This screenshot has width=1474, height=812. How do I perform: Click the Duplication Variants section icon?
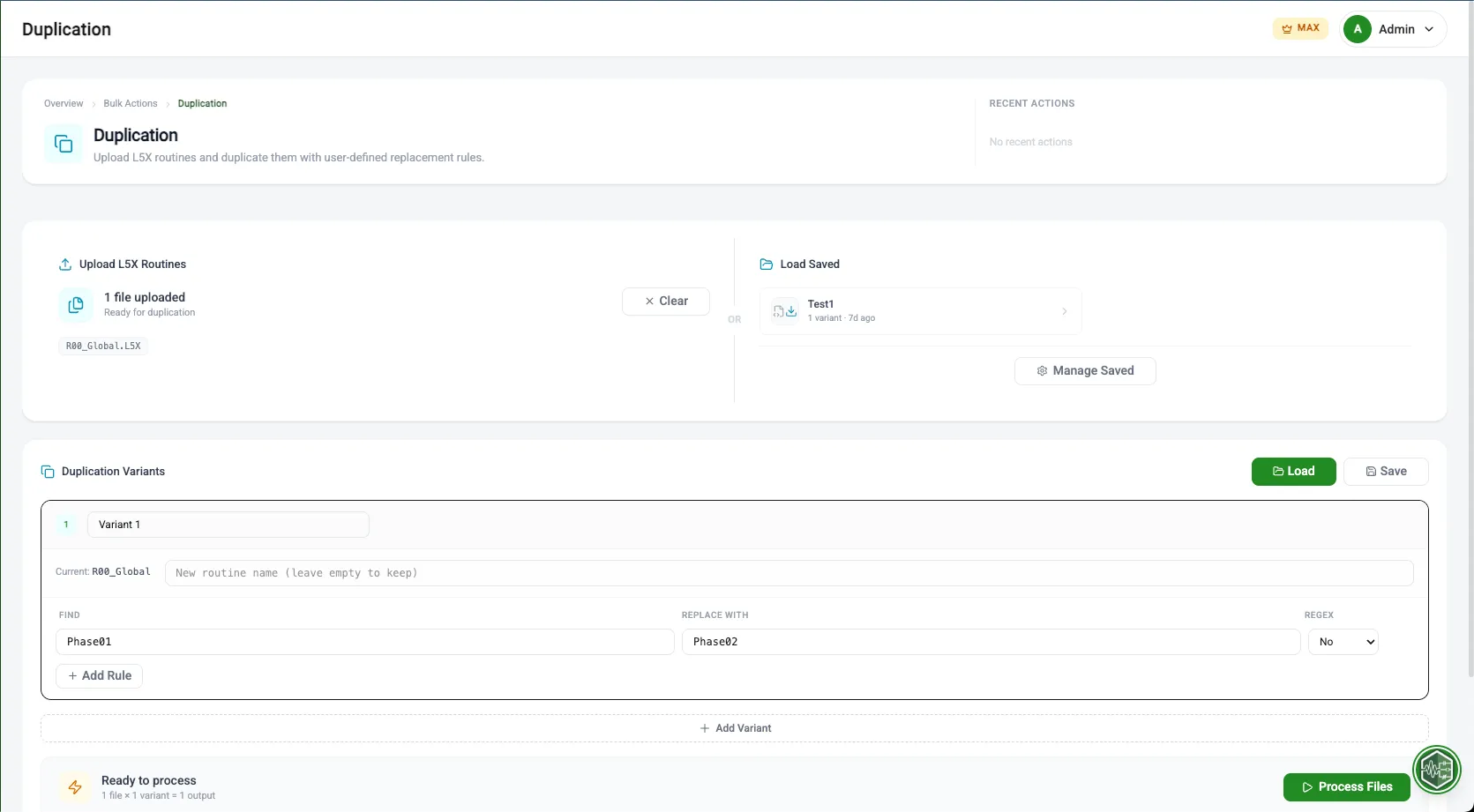48,472
